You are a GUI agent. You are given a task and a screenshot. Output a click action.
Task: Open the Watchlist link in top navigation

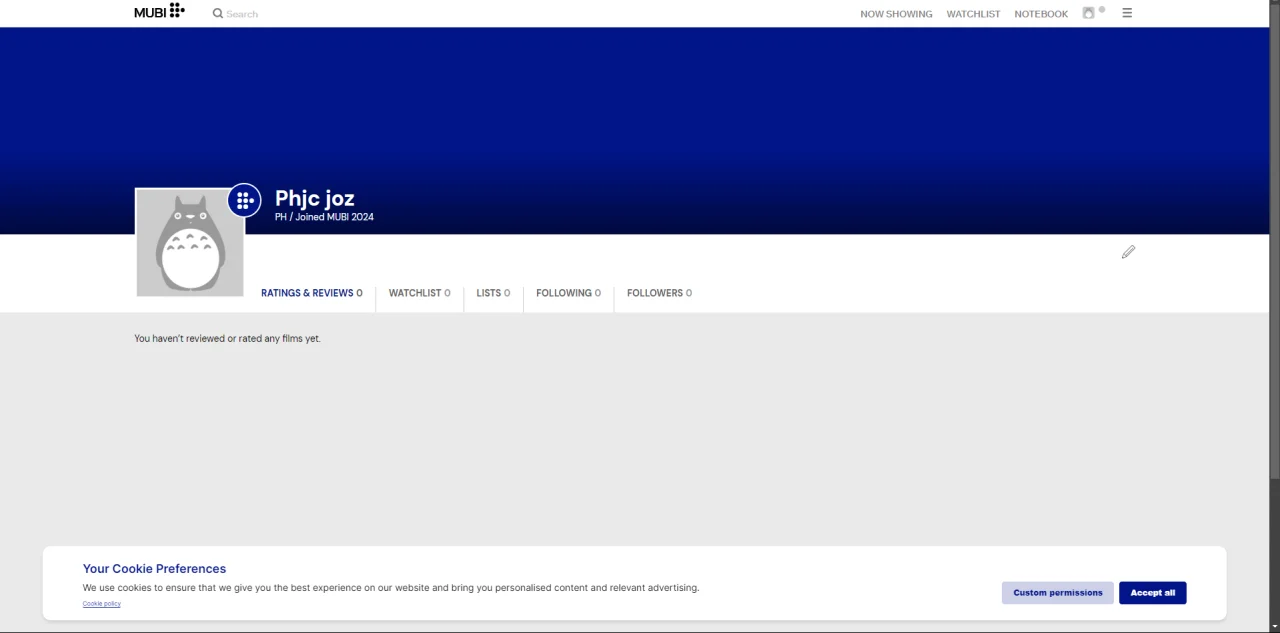click(973, 14)
